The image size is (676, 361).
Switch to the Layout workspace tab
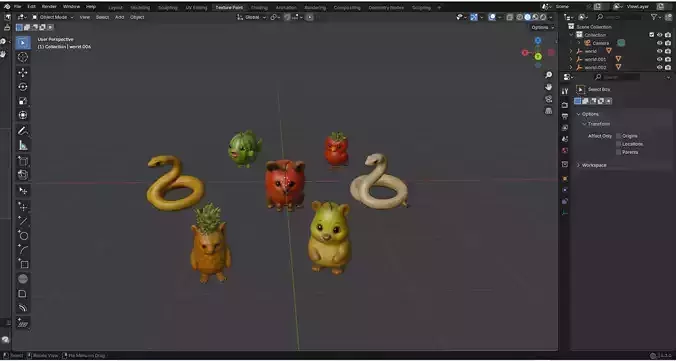click(115, 8)
